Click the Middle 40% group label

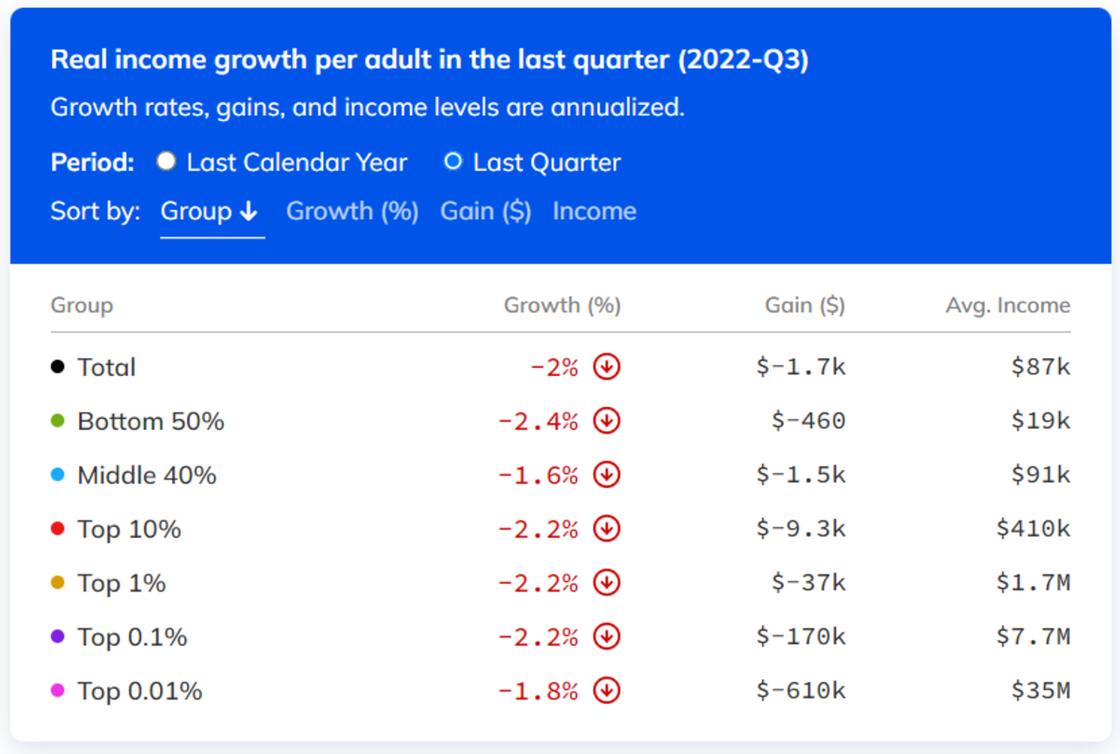[146, 475]
